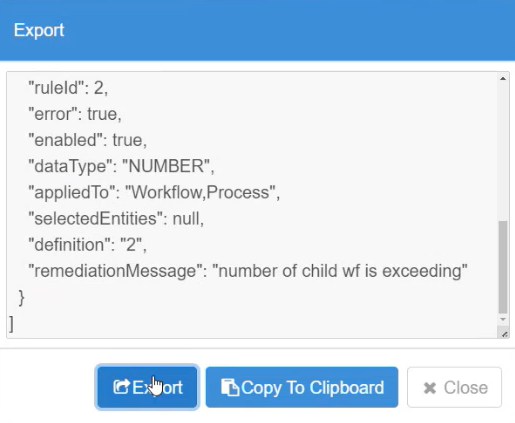Place cursor on the "error": true line
Viewport: 515px width, 423px height.
pos(75,114)
